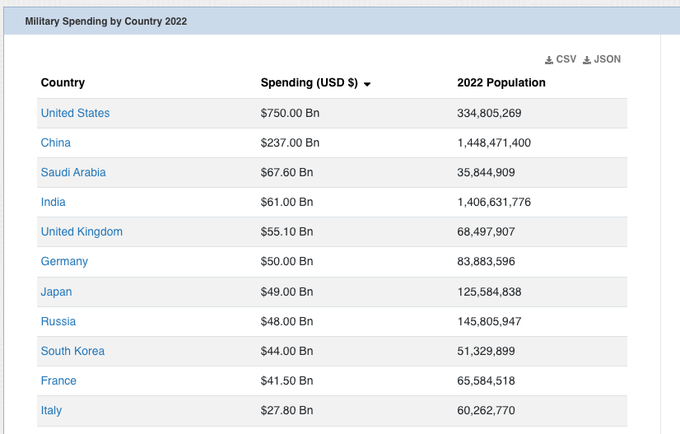Select the $27.80 Bn spending cell
This screenshot has width=680, height=434.
point(287,411)
